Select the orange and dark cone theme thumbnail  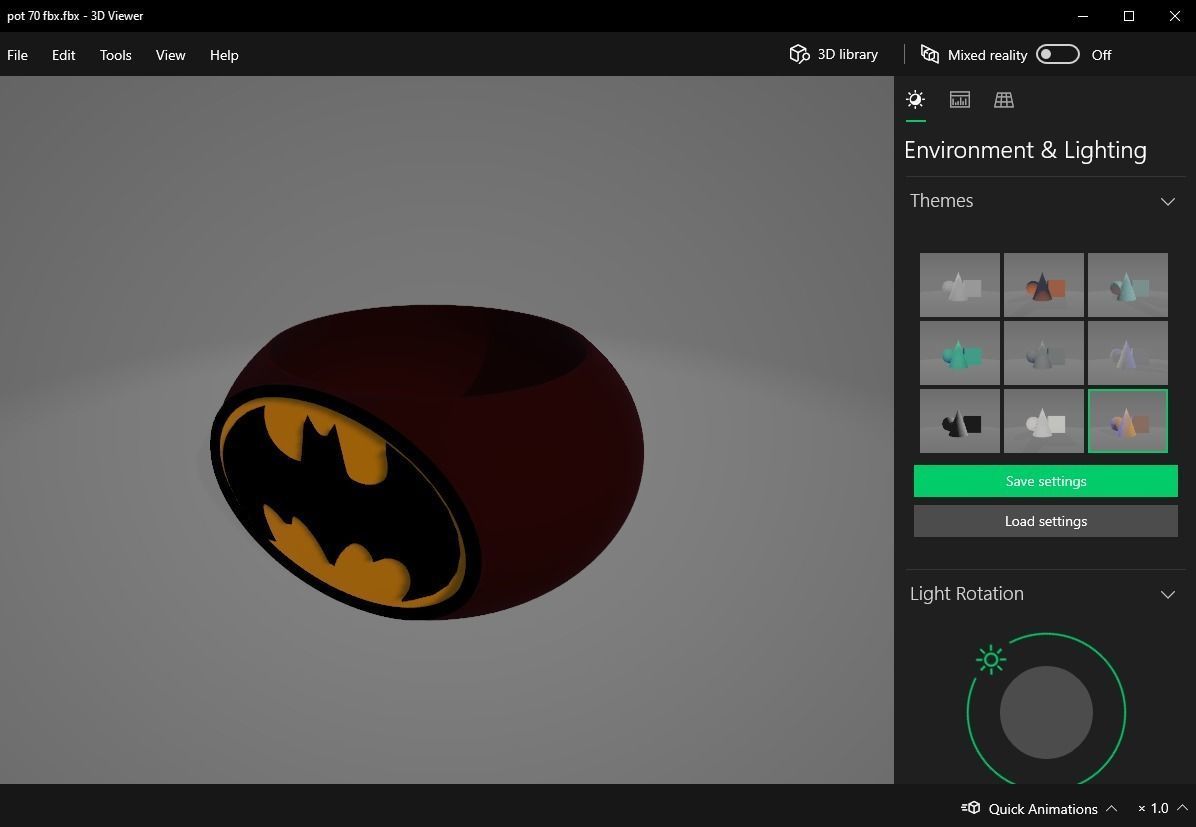(x=1043, y=285)
